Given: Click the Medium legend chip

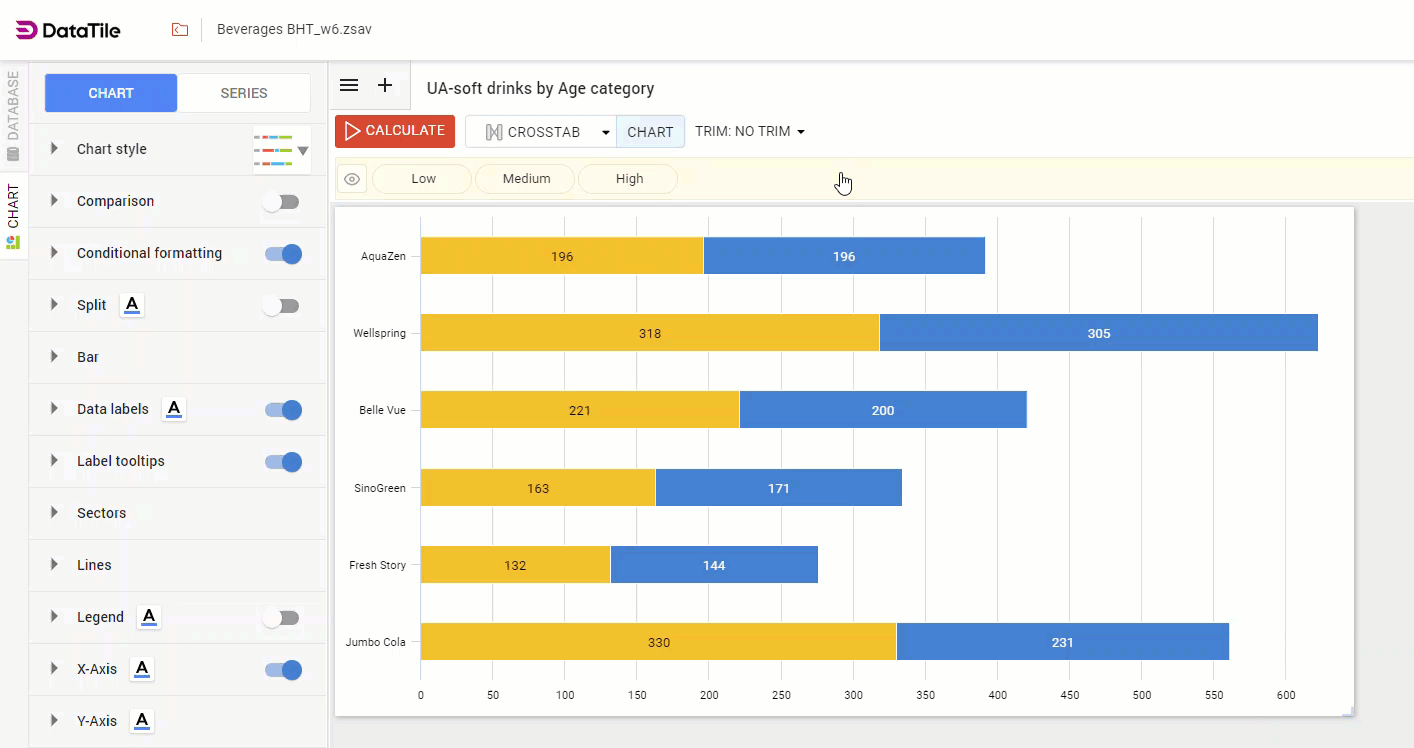Looking at the screenshot, I should point(524,178).
